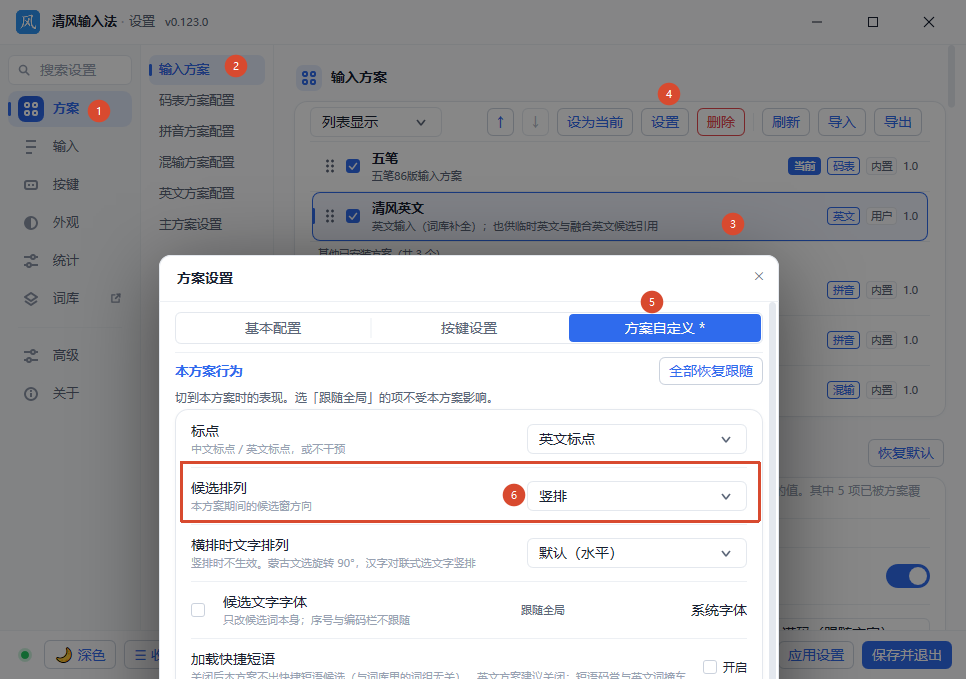Click the 保存并退出 button
This screenshot has width=966, height=679.
[906, 654]
